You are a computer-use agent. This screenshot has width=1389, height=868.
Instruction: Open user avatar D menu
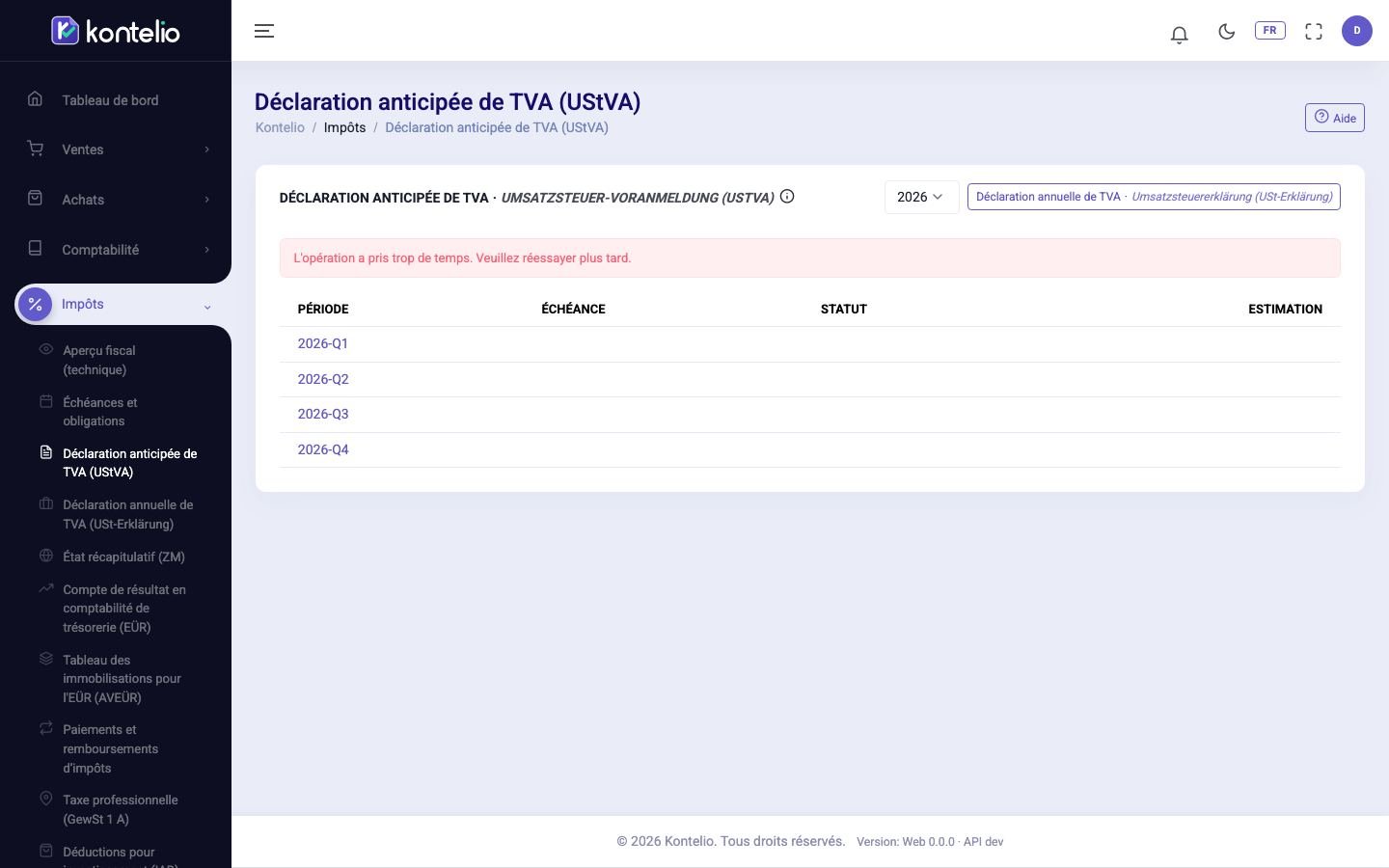pyautogui.click(x=1357, y=31)
